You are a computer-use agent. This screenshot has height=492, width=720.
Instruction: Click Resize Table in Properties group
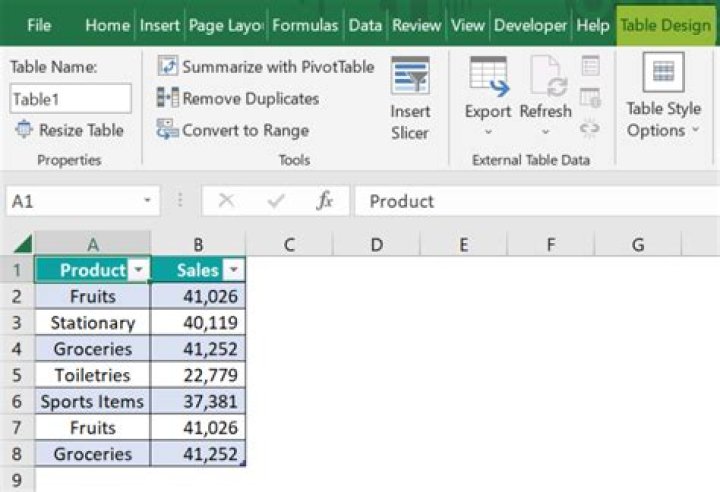click(x=69, y=130)
